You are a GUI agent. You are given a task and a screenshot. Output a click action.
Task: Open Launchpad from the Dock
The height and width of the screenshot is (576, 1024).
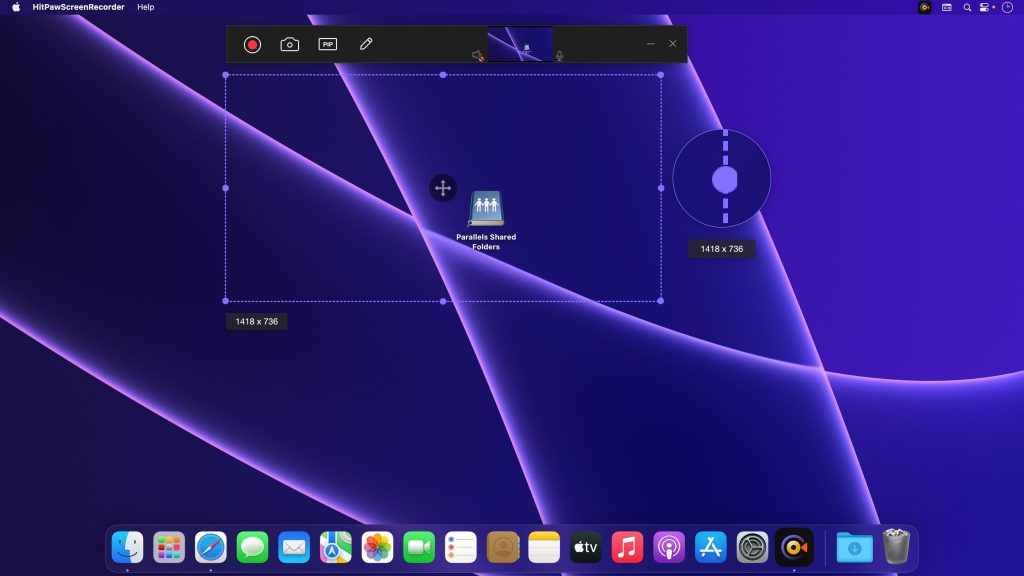[x=168, y=546]
